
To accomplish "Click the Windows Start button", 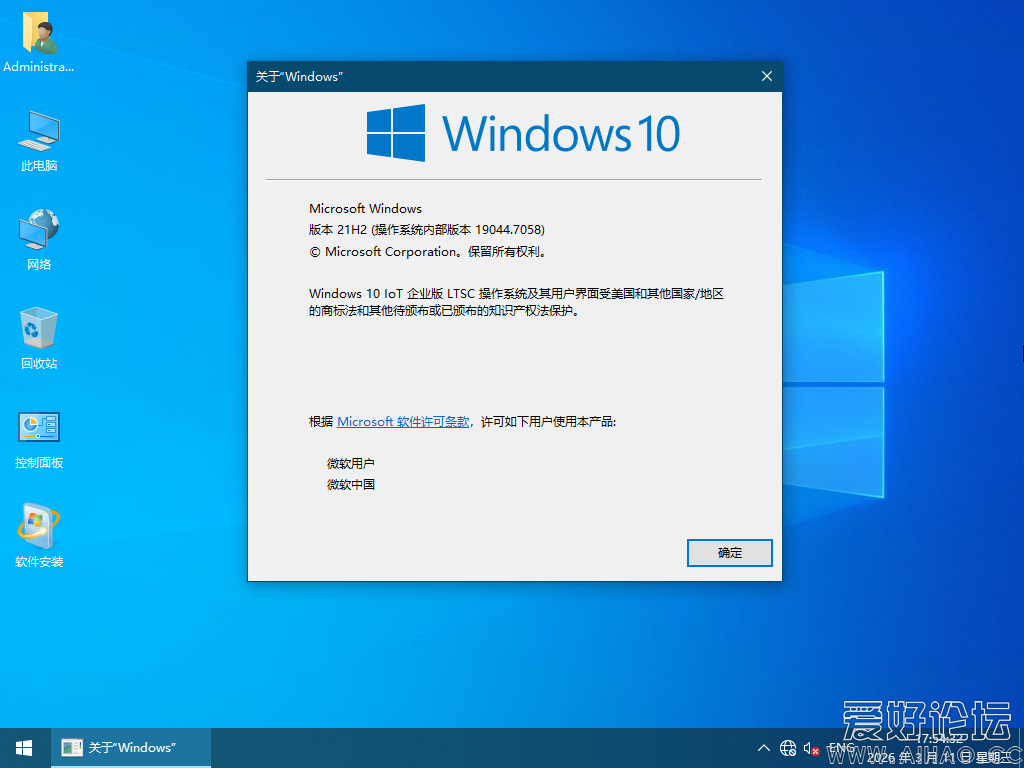I will point(25,748).
